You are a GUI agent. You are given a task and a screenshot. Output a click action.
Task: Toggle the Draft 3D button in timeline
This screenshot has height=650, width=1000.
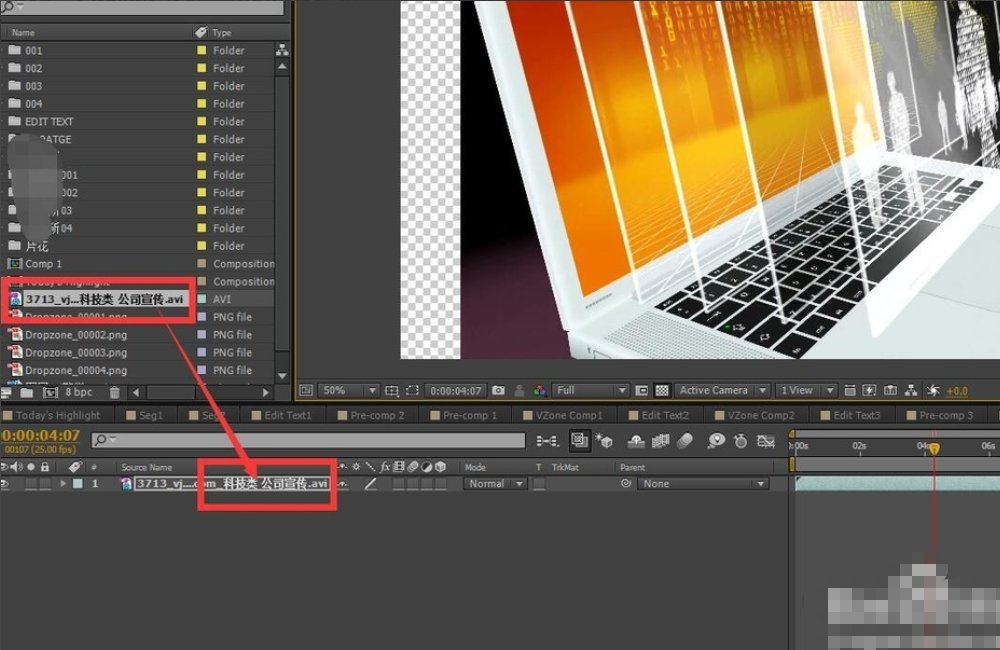pyautogui.click(x=604, y=441)
